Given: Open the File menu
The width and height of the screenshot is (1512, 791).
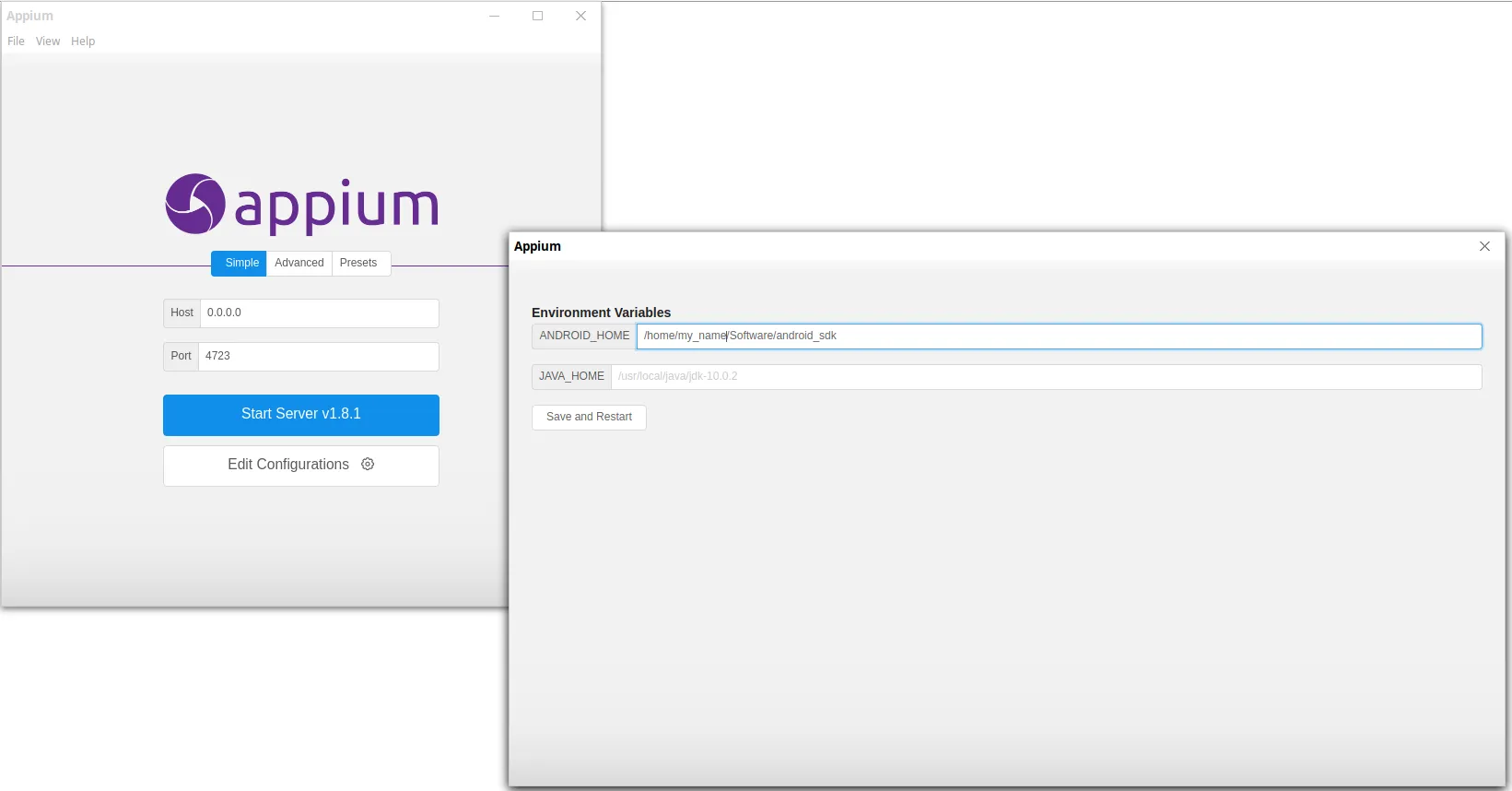Looking at the screenshot, I should [x=16, y=41].
